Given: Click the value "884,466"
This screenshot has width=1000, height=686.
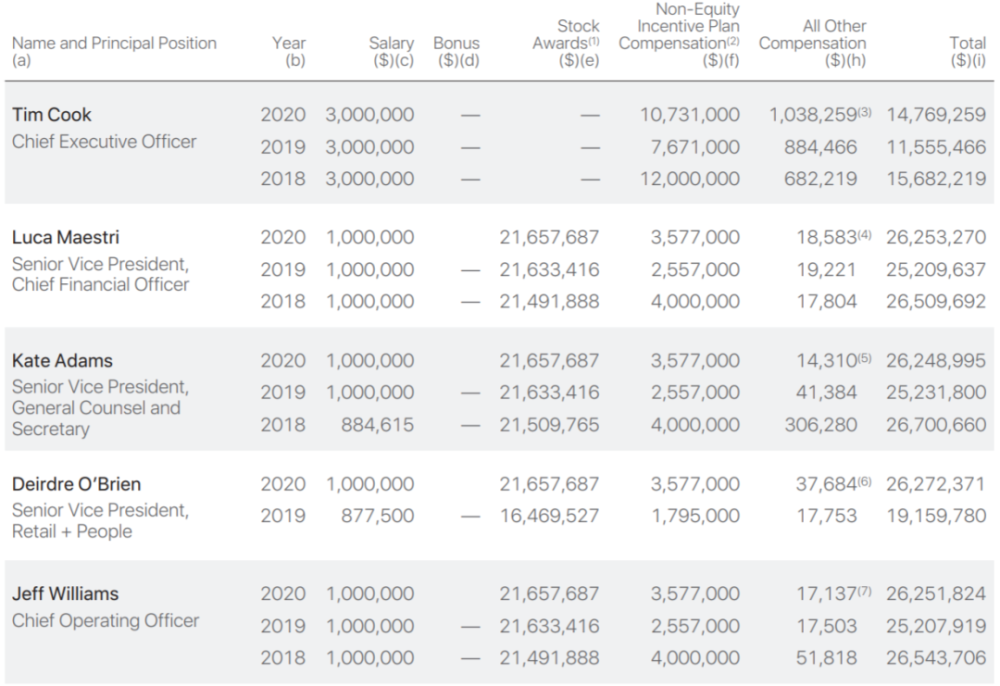Looking at the screenshot, I should (821, 147).
